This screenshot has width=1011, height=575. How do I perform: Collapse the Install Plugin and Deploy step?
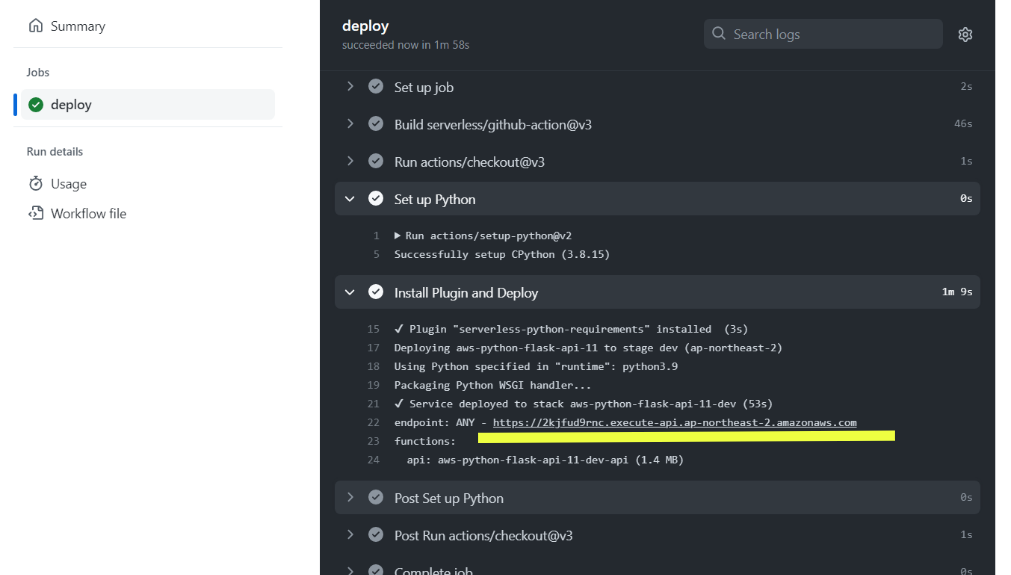point(350,292)
